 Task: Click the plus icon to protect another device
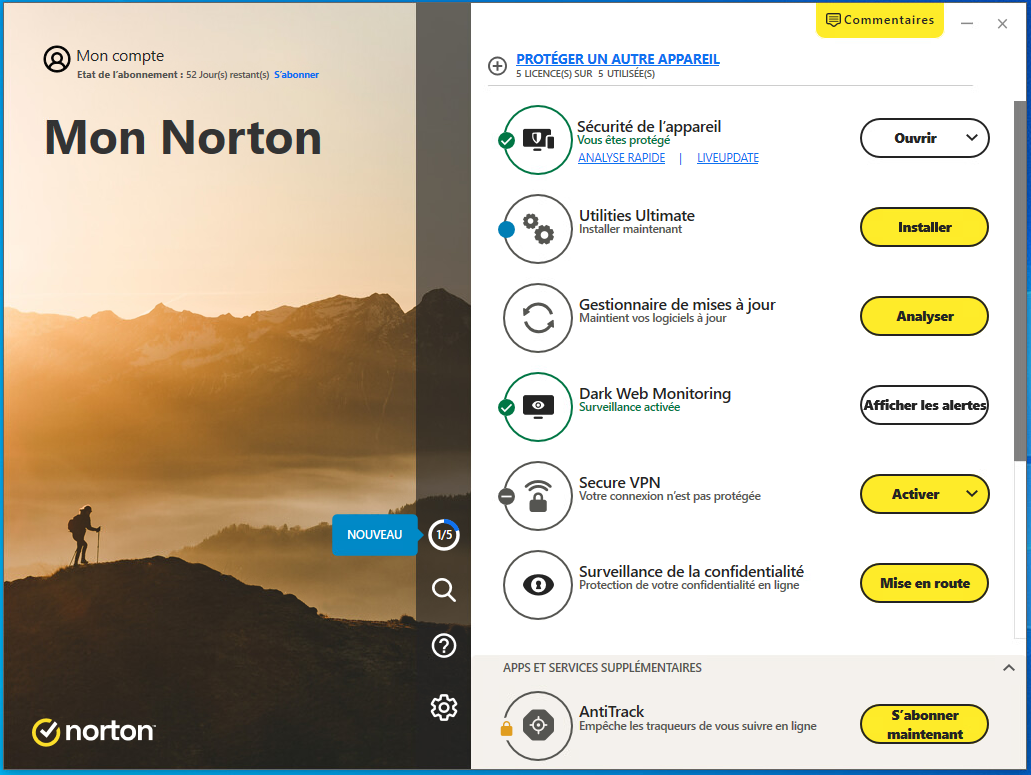tap(497, 66)
